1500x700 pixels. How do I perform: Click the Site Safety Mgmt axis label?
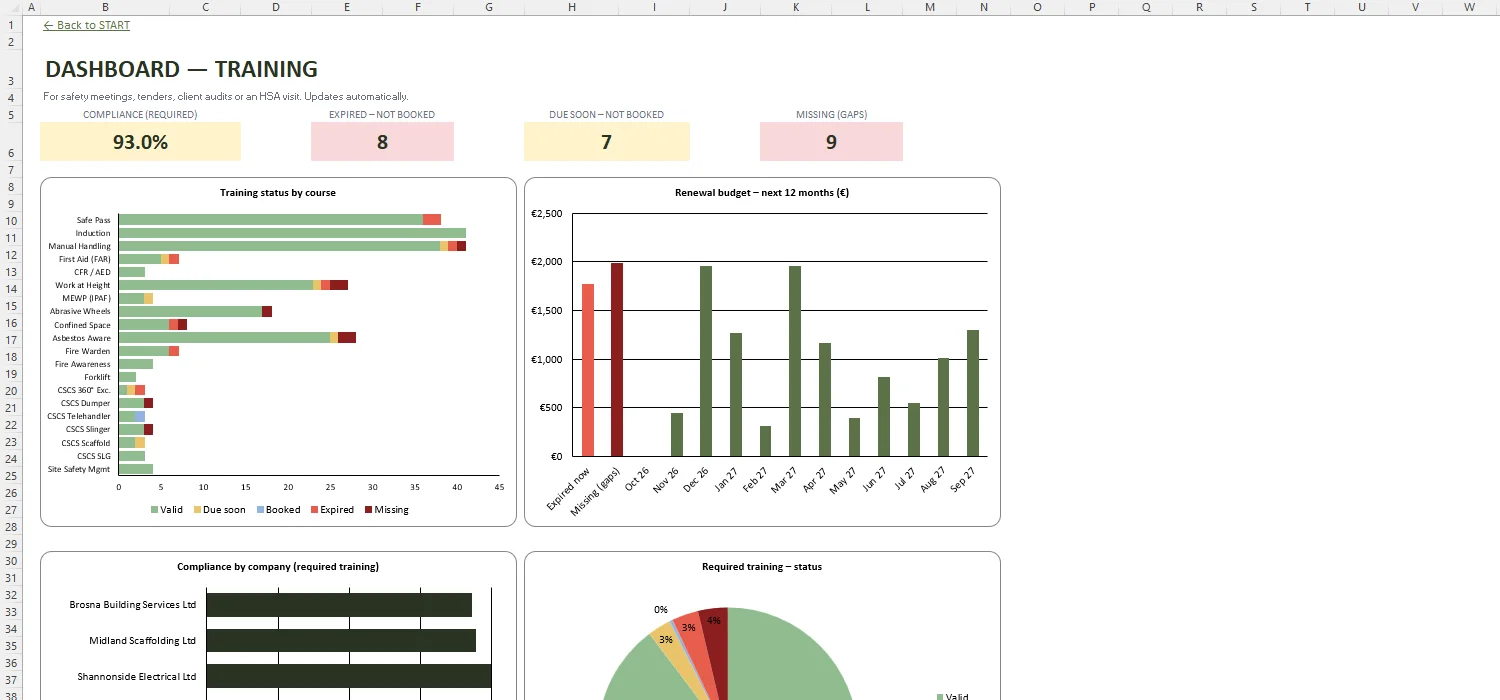pos(79,469)
